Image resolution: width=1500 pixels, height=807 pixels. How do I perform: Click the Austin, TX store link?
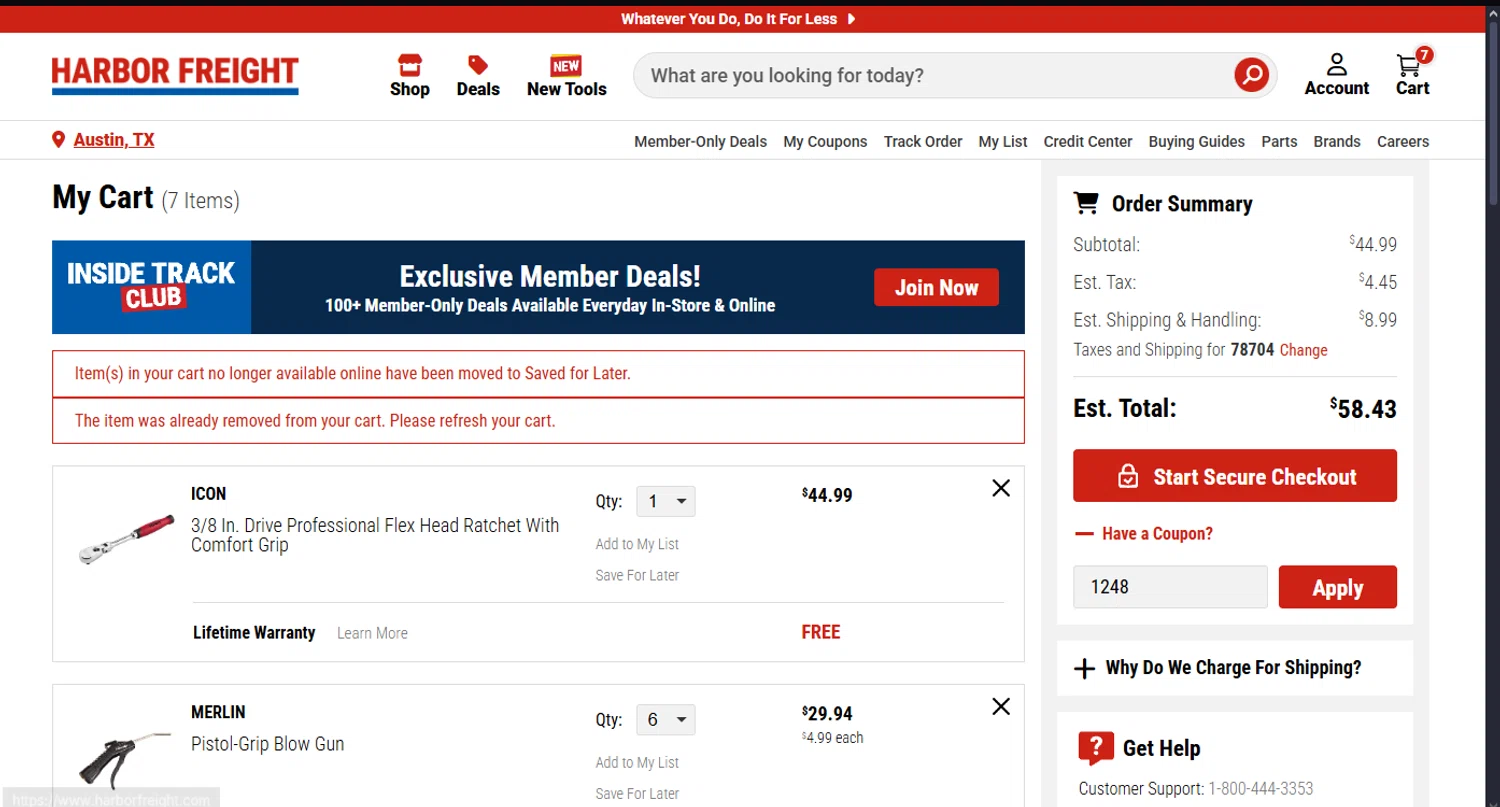(x=114, y=140)
